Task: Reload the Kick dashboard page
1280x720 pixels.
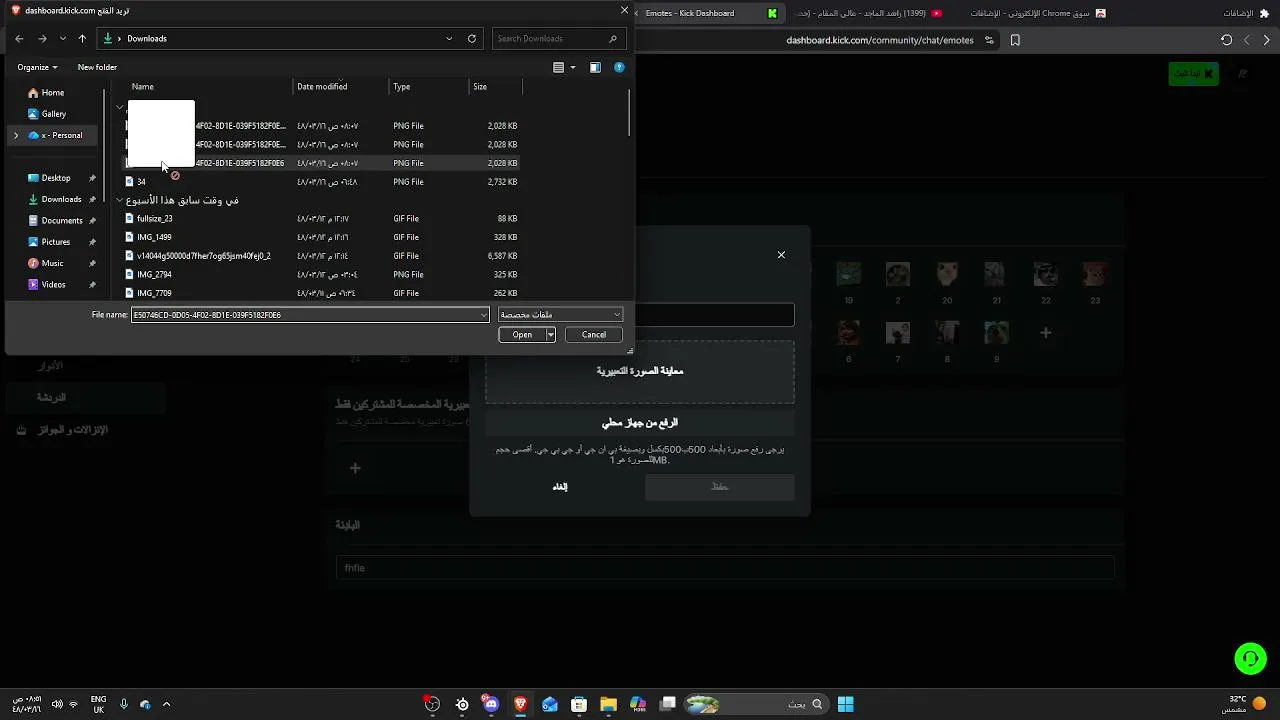Action: (x=1226, y=40)
